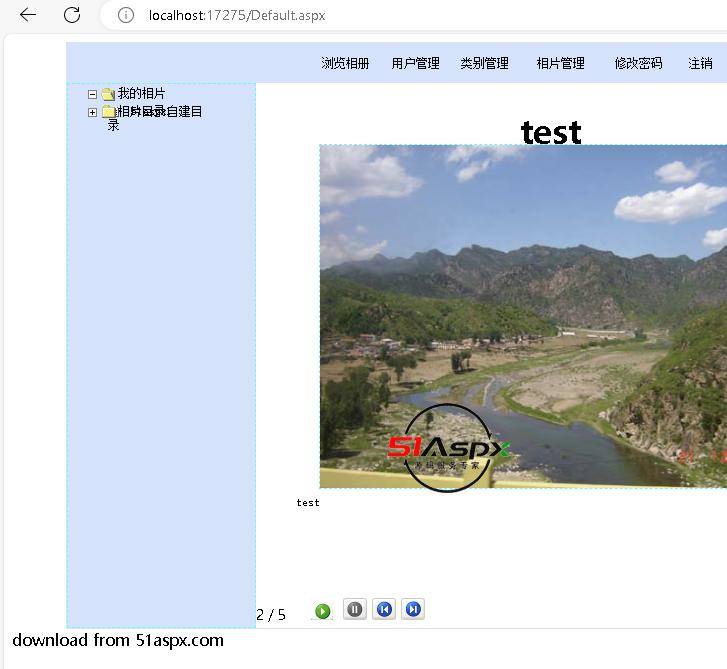
Task: Skip to next photo button
Action: coord(413,609)
